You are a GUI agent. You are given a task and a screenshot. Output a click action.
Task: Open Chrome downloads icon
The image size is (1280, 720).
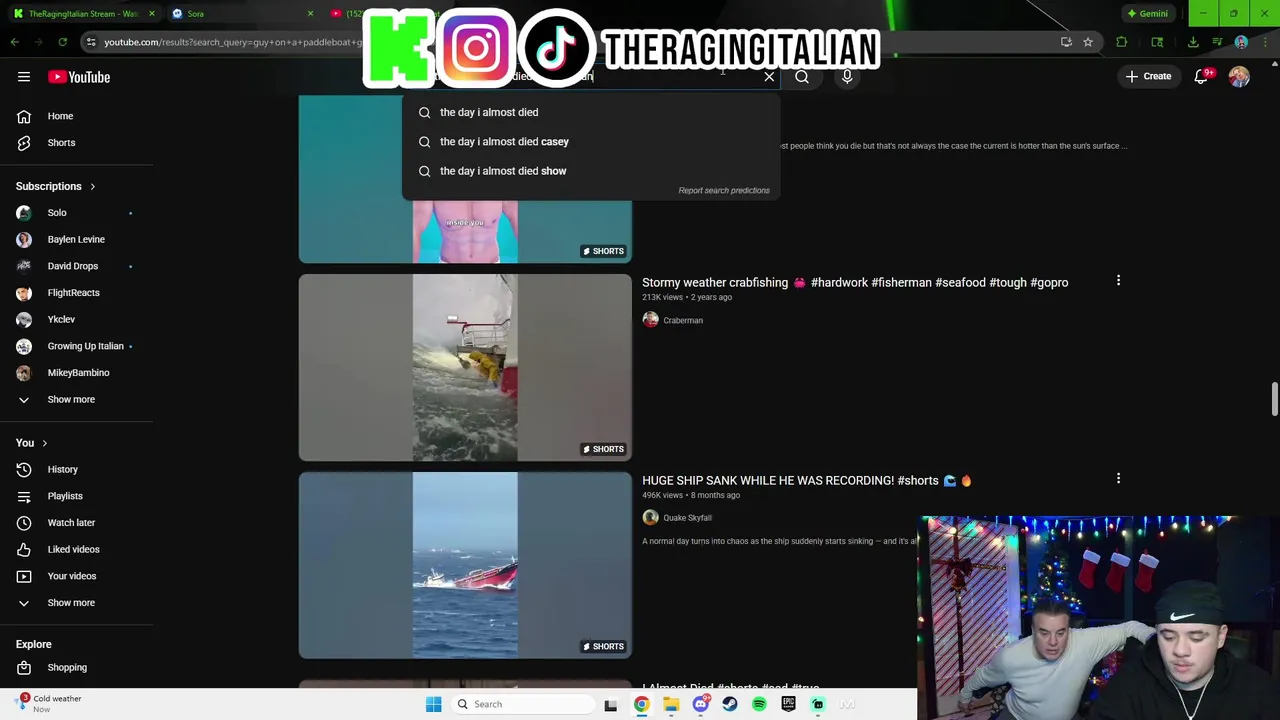click(1193, 42)
